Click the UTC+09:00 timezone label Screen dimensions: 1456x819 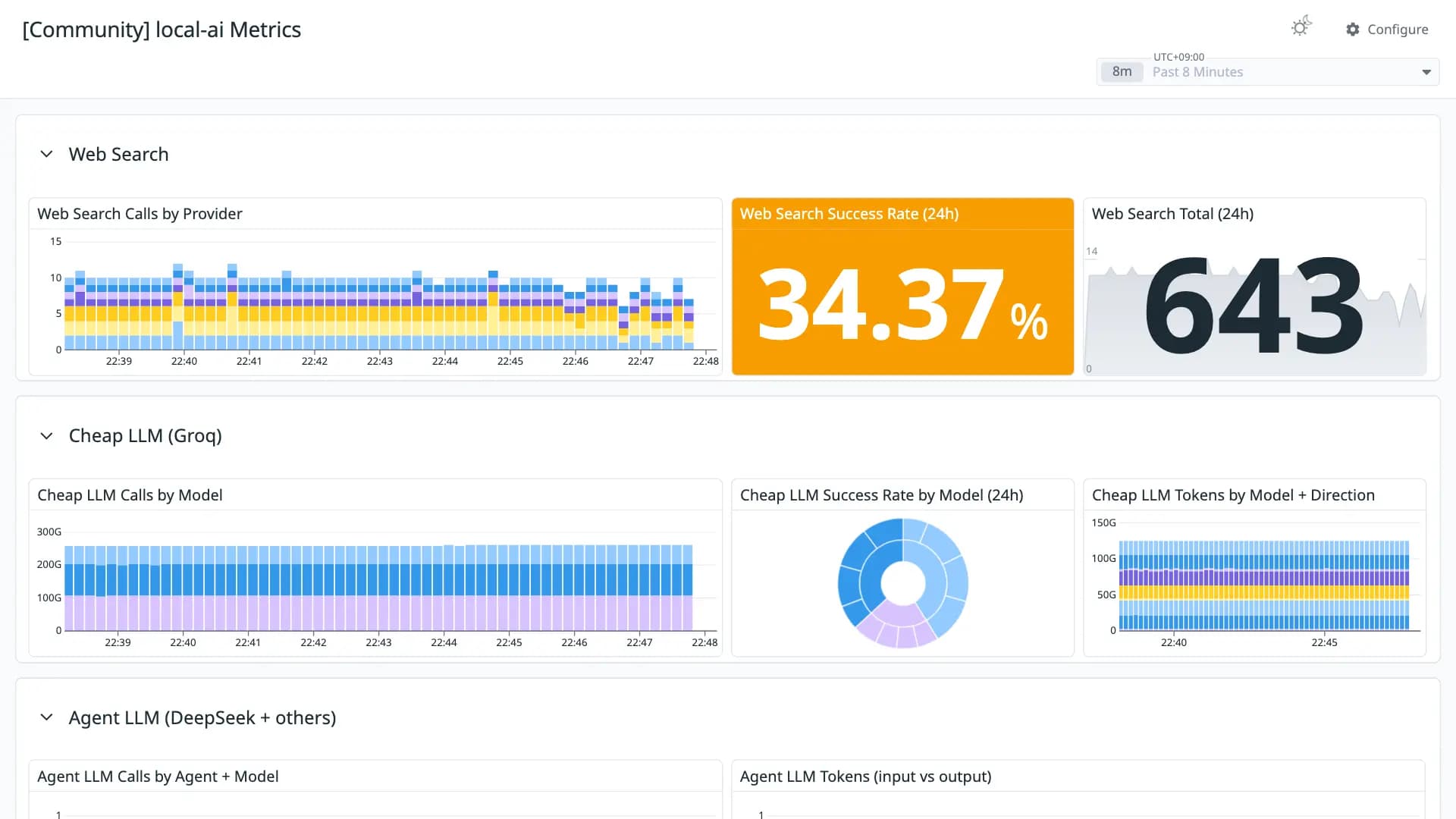(1178, 57)
